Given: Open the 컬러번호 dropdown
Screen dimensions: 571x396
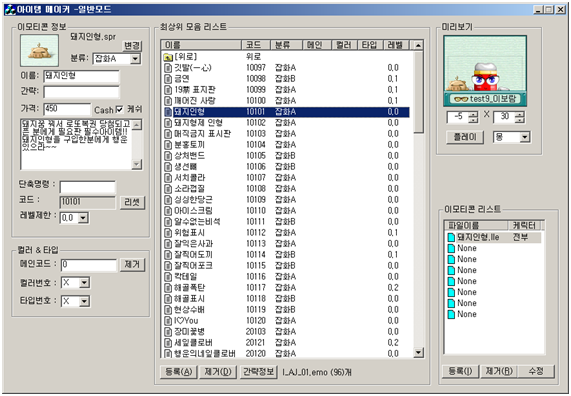Looking at the screenshot, I should tap(84, 282).
